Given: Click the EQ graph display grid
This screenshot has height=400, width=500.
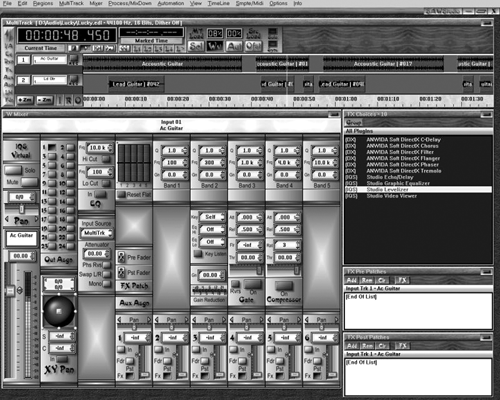Looking at the screenshot, I should pyautogui.click(x=134, y=163).
